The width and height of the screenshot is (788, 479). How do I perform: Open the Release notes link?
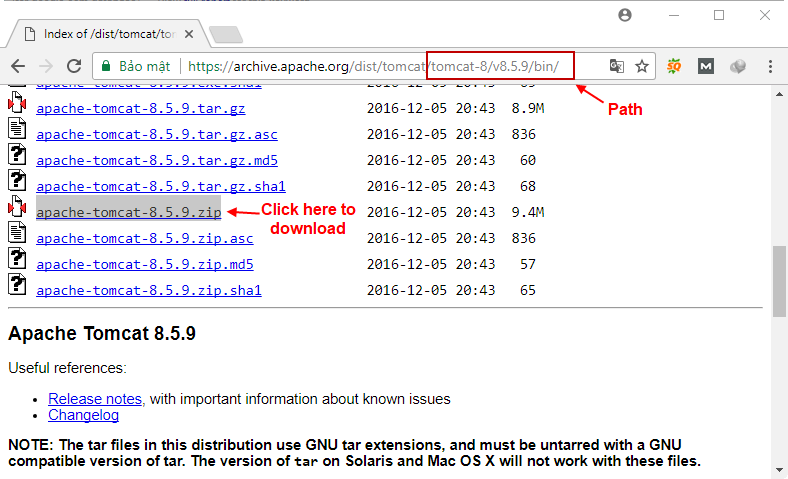coord(95,399)
